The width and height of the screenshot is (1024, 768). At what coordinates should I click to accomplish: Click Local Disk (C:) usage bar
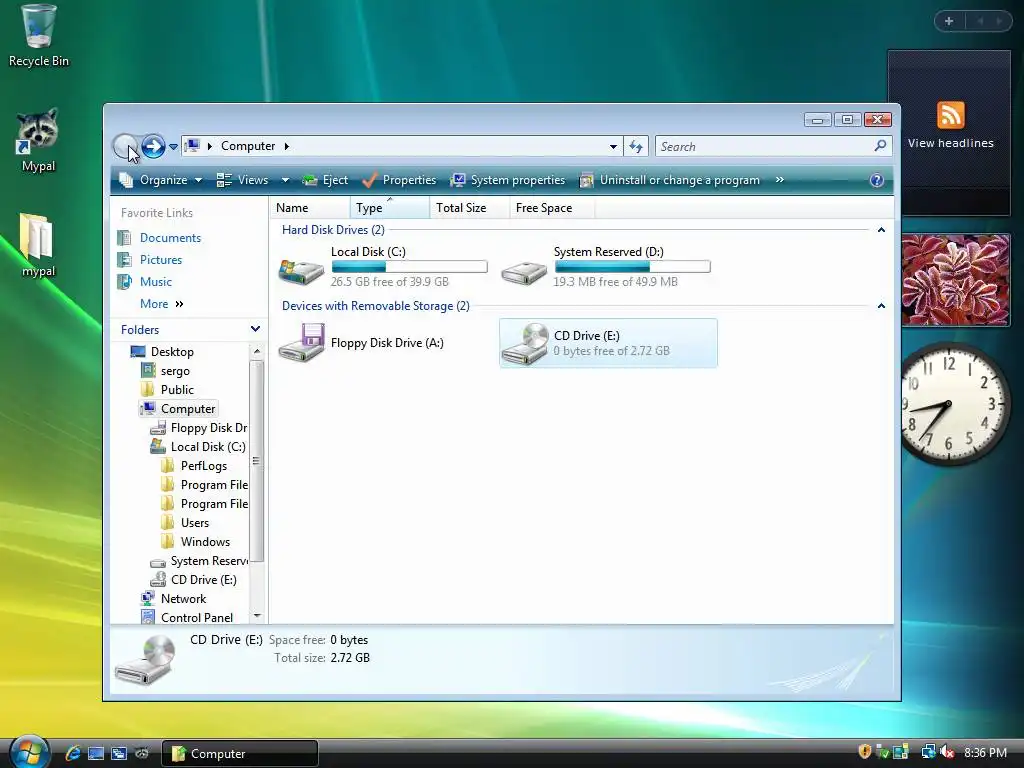click(409, 266)
